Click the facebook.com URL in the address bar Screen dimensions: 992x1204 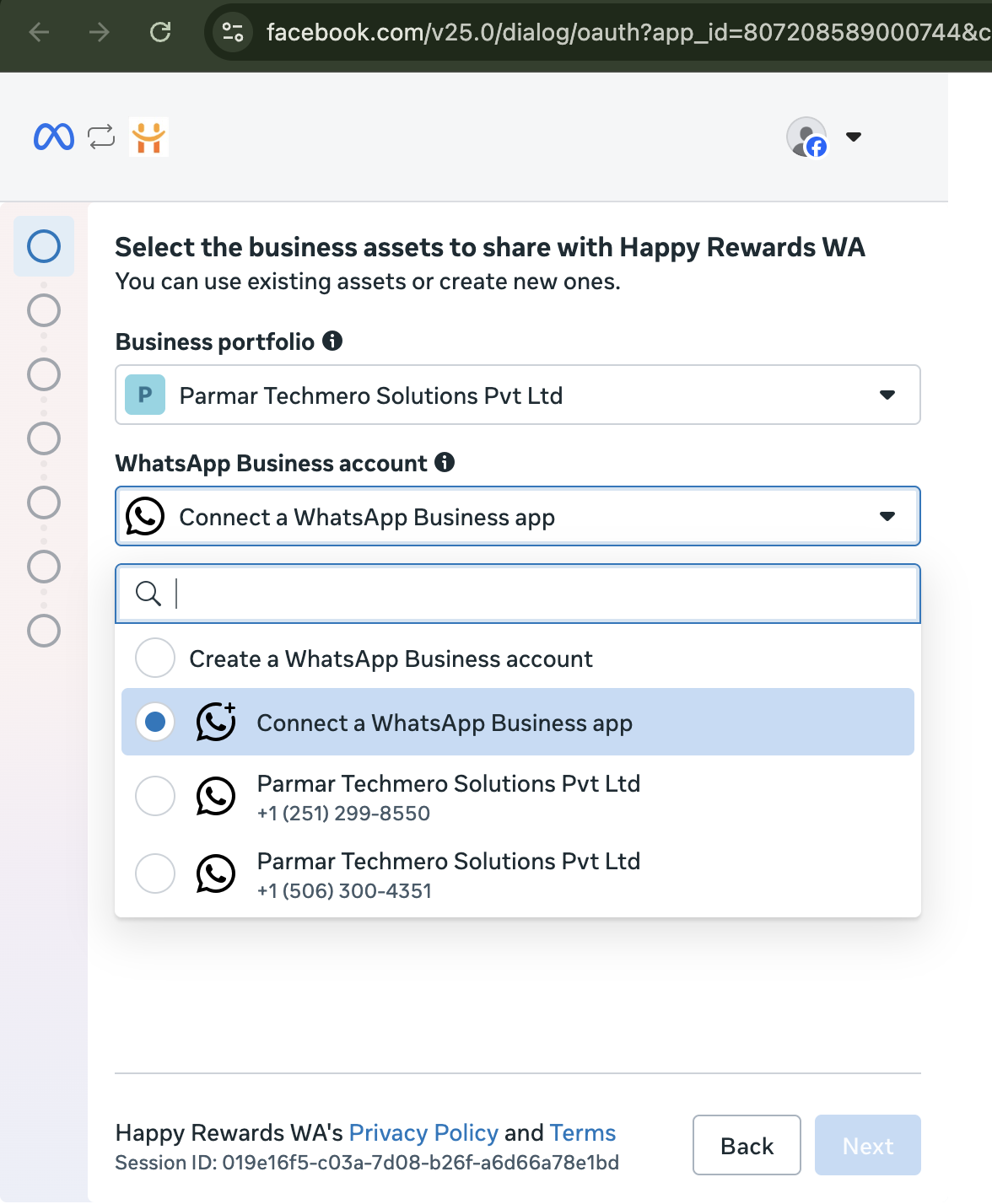point(628,32)
